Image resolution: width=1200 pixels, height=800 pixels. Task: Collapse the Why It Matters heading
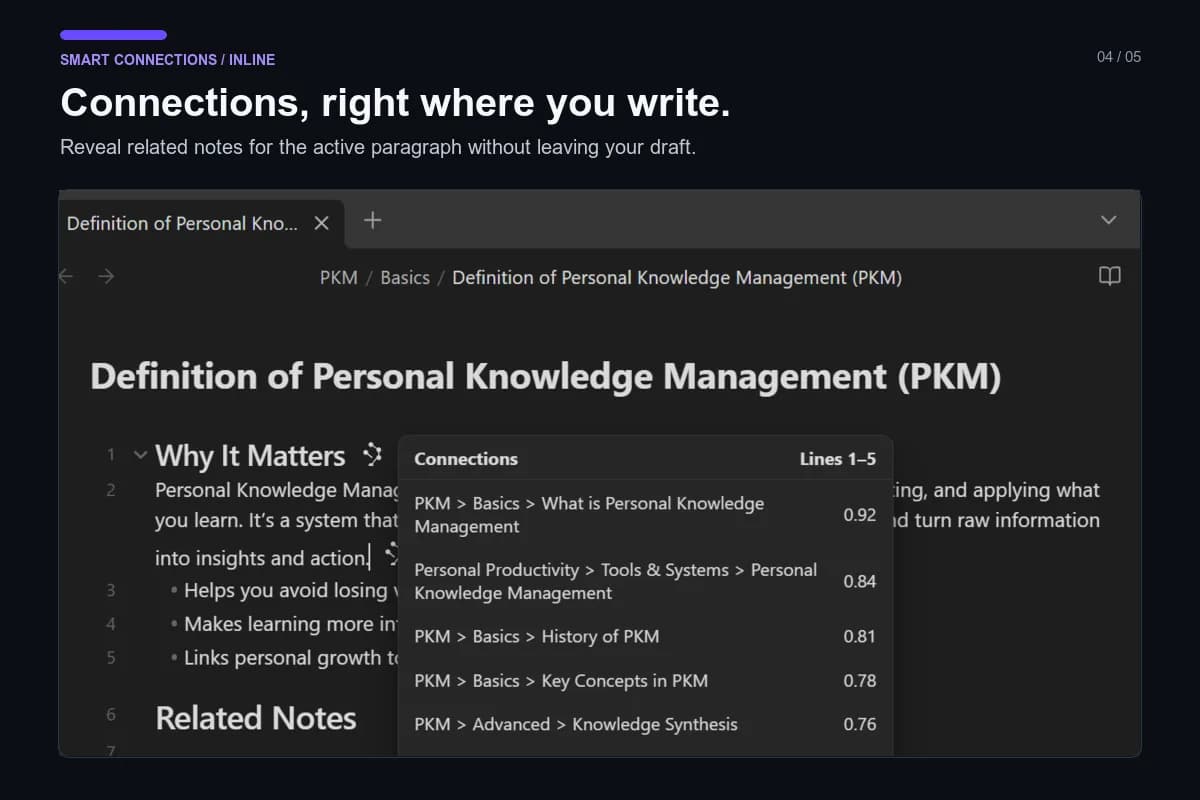(140, 455)
